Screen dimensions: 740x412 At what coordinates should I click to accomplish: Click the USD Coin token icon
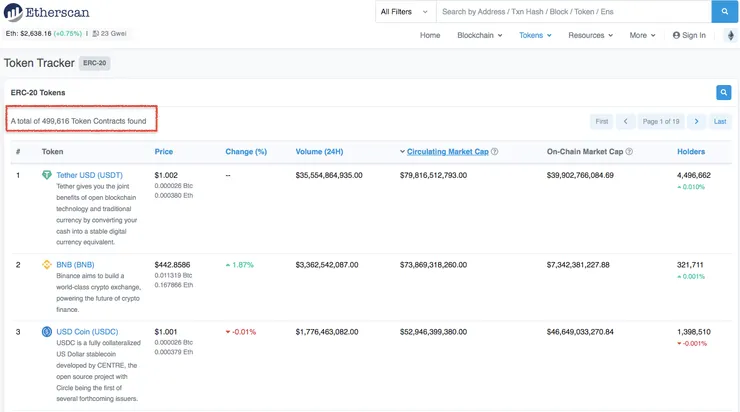tap(47, 331)
